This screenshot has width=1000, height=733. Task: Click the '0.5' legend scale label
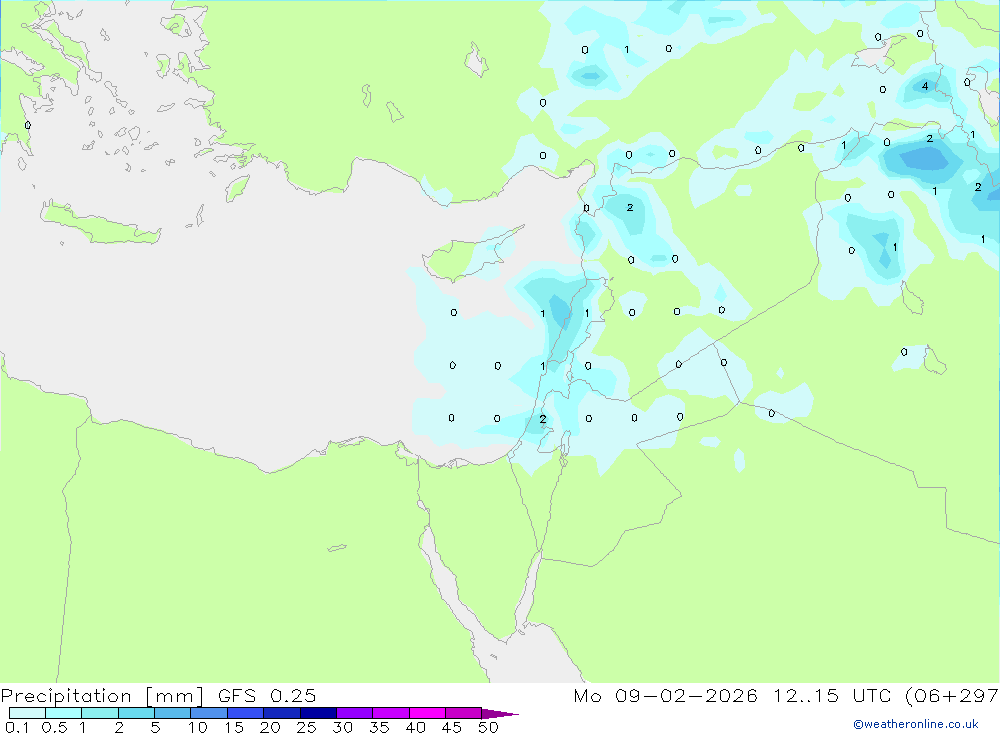coord(54,727)
